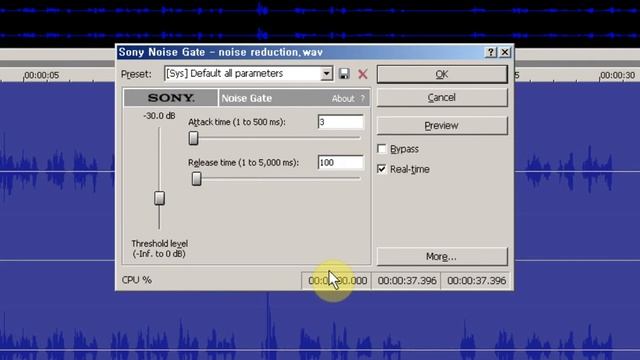Select the -30.0 dB threshold readout
Viewport: 640px width, 360px height.
pyautogui.click(x=159, y=116)
